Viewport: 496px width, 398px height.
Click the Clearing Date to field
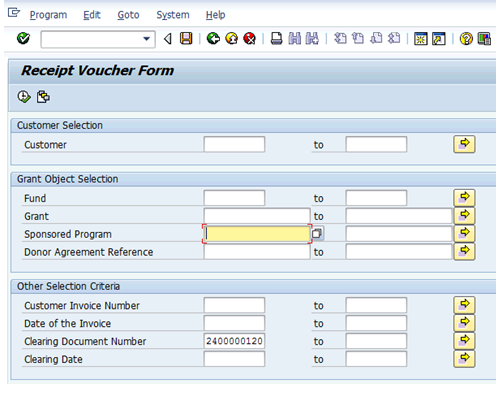376,359
